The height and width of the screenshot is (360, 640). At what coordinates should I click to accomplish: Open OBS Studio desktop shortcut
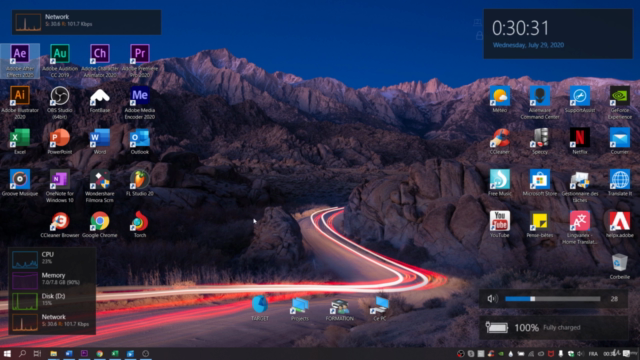tap(60, 102)
